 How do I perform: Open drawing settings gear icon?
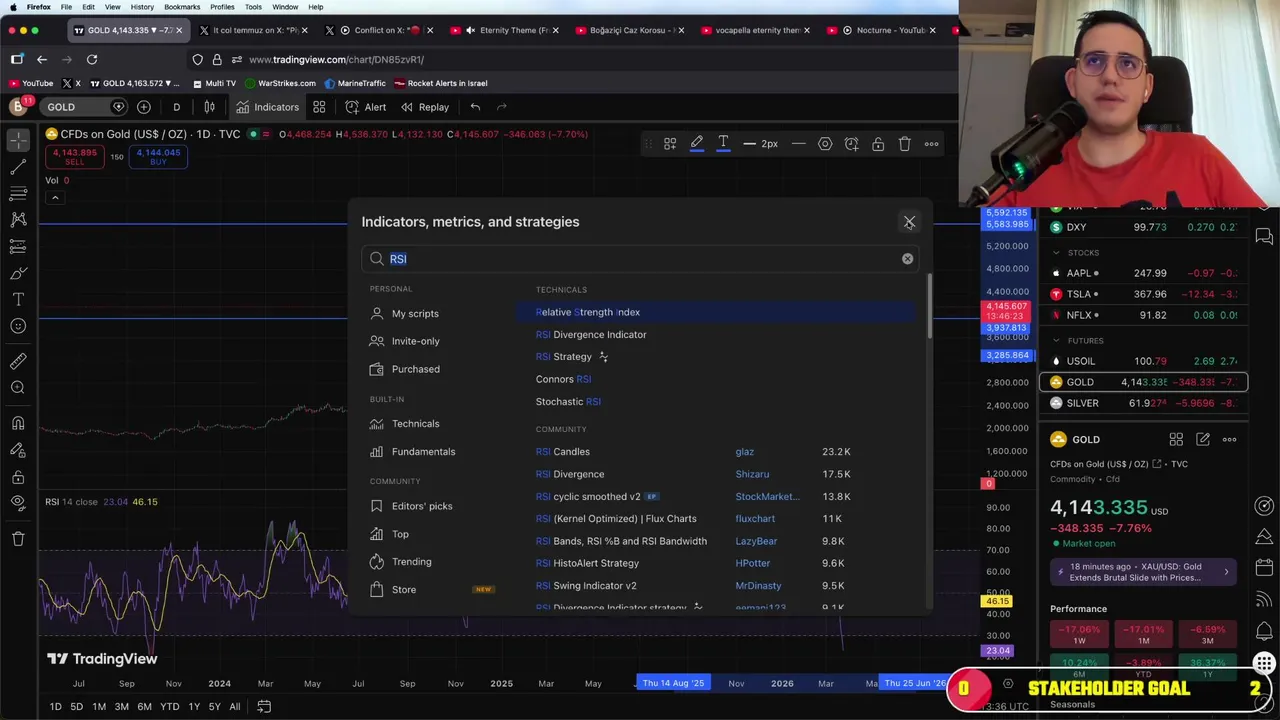tap(825, 144)
